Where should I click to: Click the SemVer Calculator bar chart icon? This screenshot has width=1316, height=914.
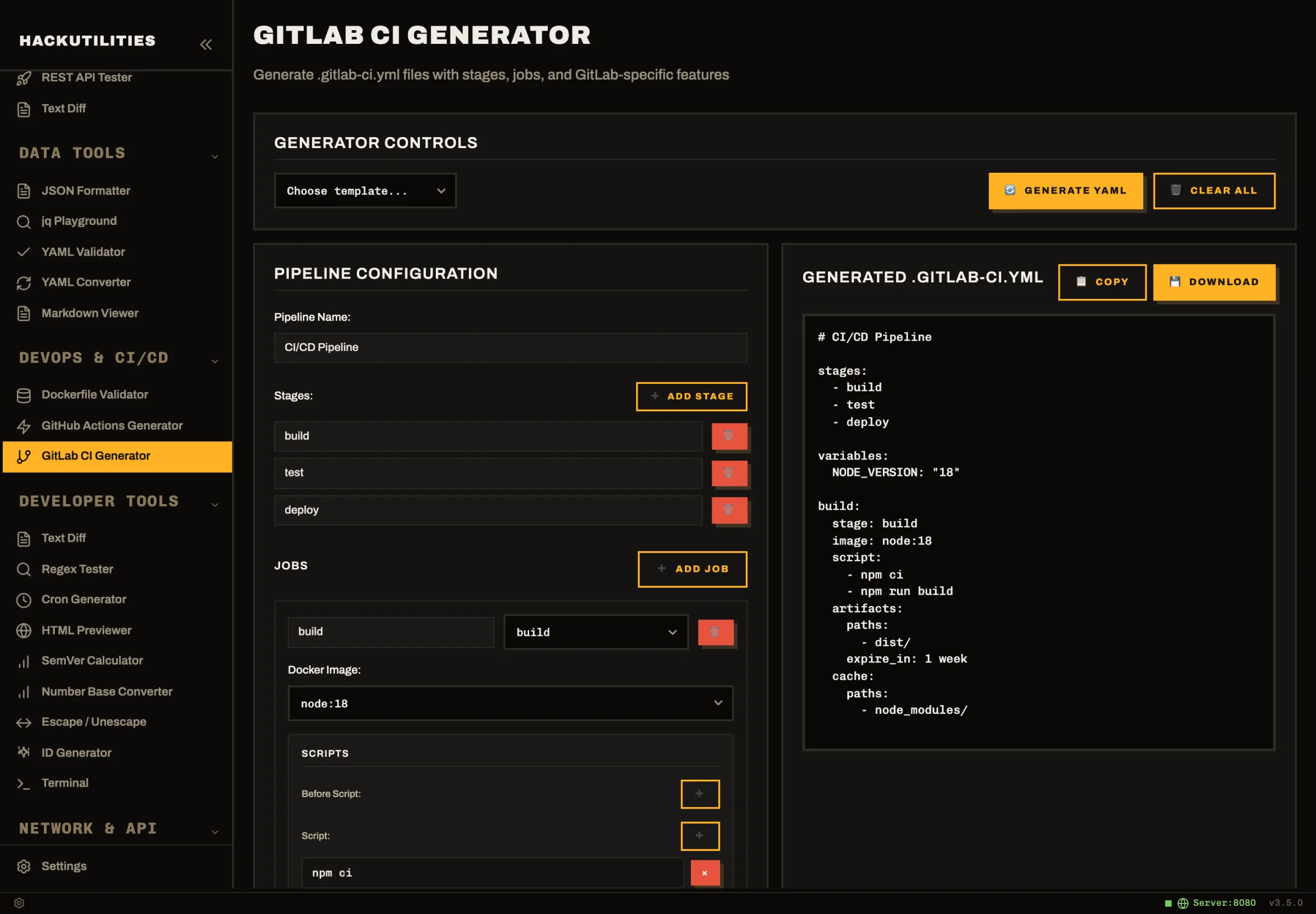pos(24,661)
